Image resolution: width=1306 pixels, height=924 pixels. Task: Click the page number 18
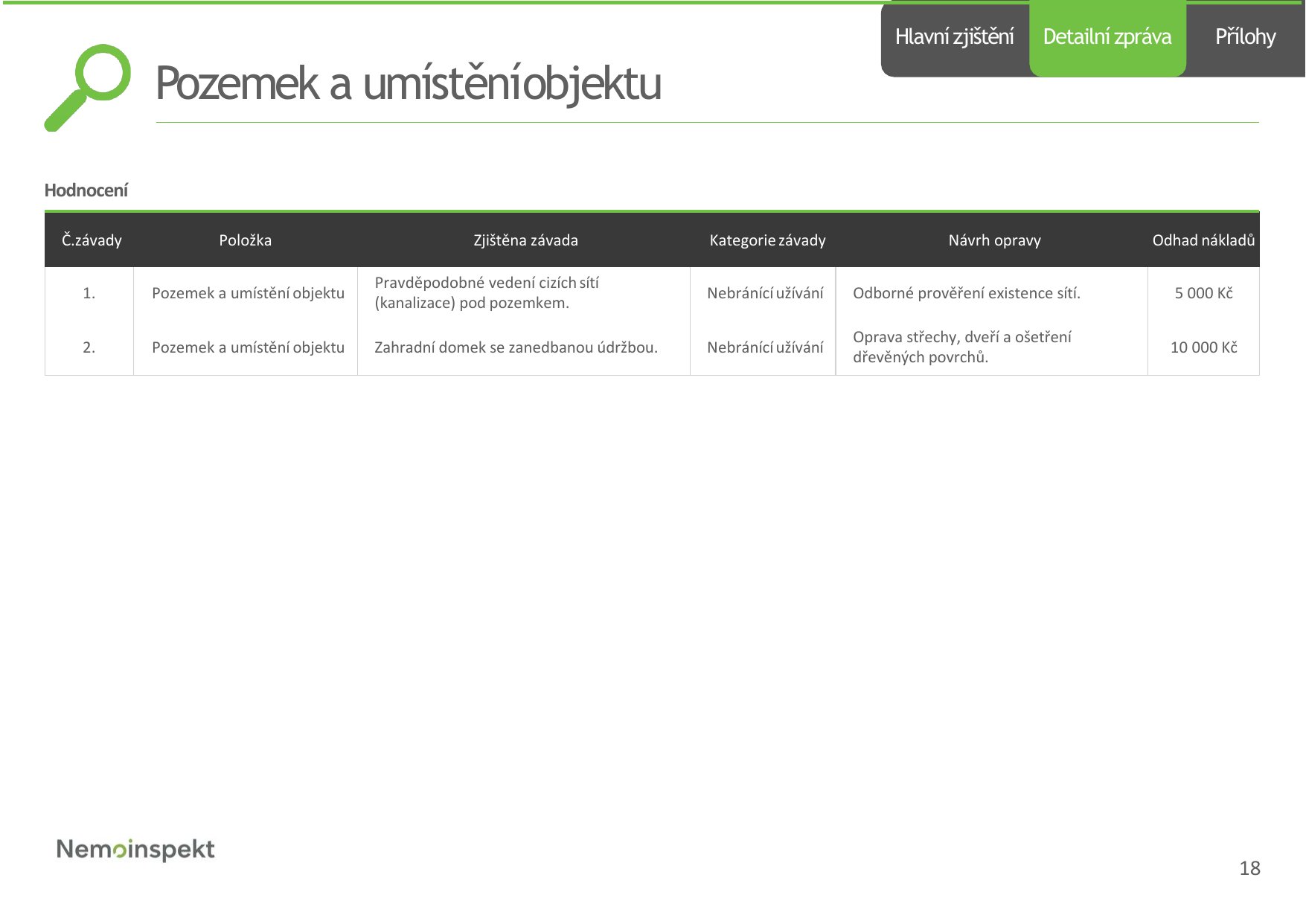pyautogui.click(x=1249, y=868)
